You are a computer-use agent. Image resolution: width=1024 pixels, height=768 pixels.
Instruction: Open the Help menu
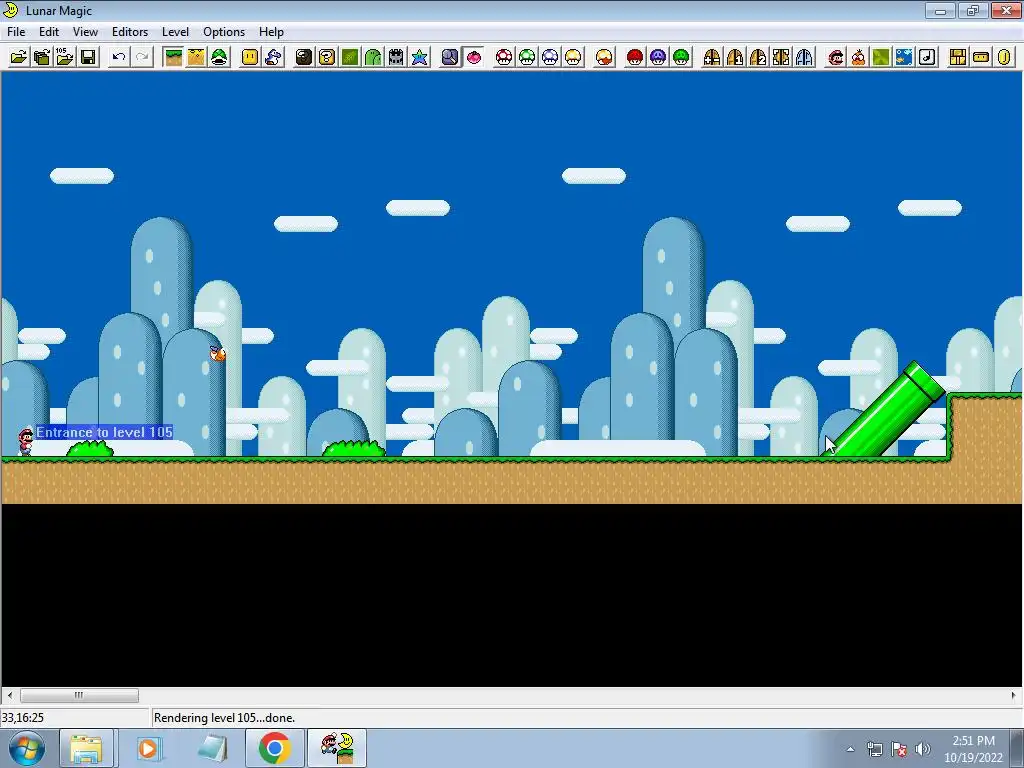[271, 32]
